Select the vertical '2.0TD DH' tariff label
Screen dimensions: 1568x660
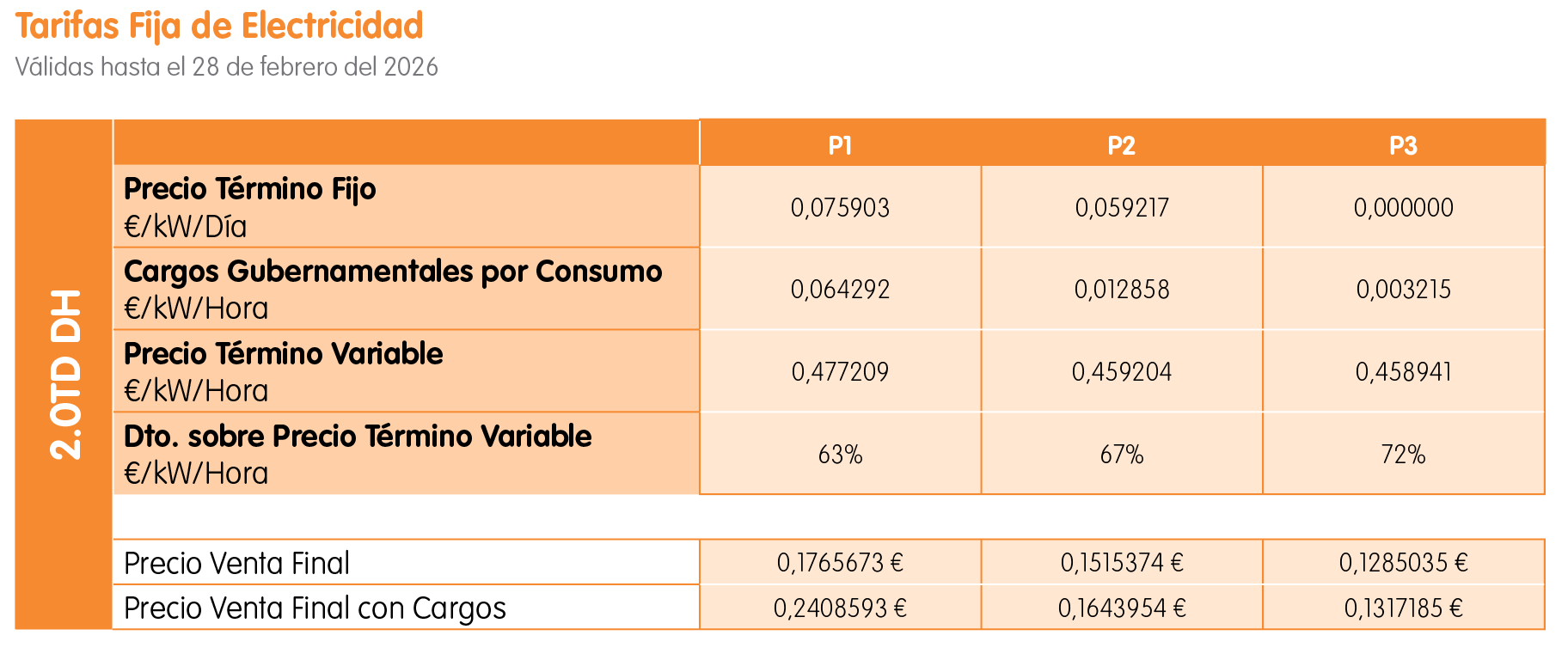point(65,375)
